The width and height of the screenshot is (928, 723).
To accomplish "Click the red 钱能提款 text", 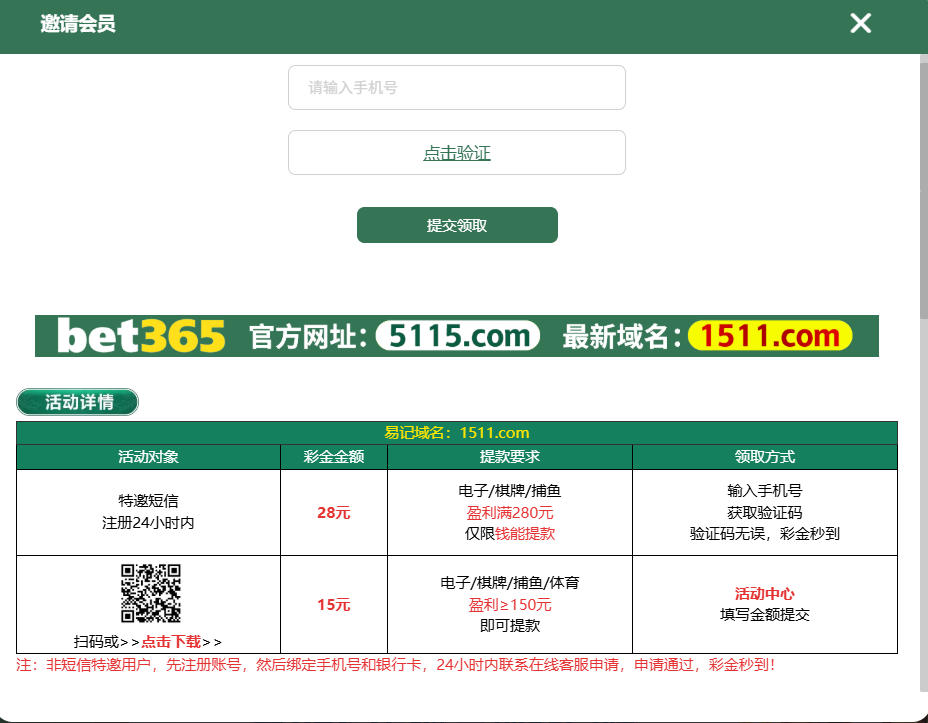I will (525, 534).
